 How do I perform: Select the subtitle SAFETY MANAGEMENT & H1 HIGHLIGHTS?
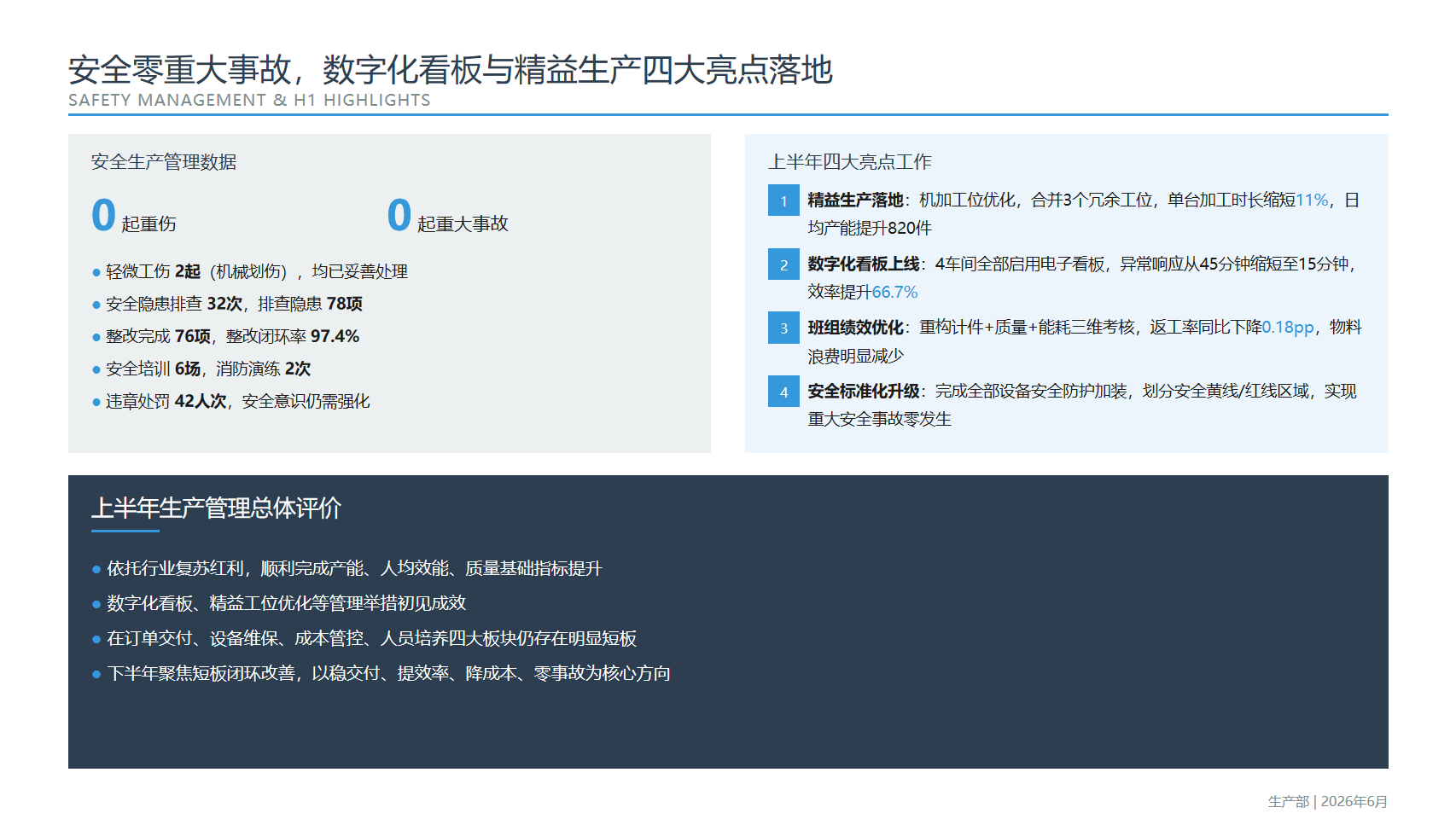pos(249,100)
